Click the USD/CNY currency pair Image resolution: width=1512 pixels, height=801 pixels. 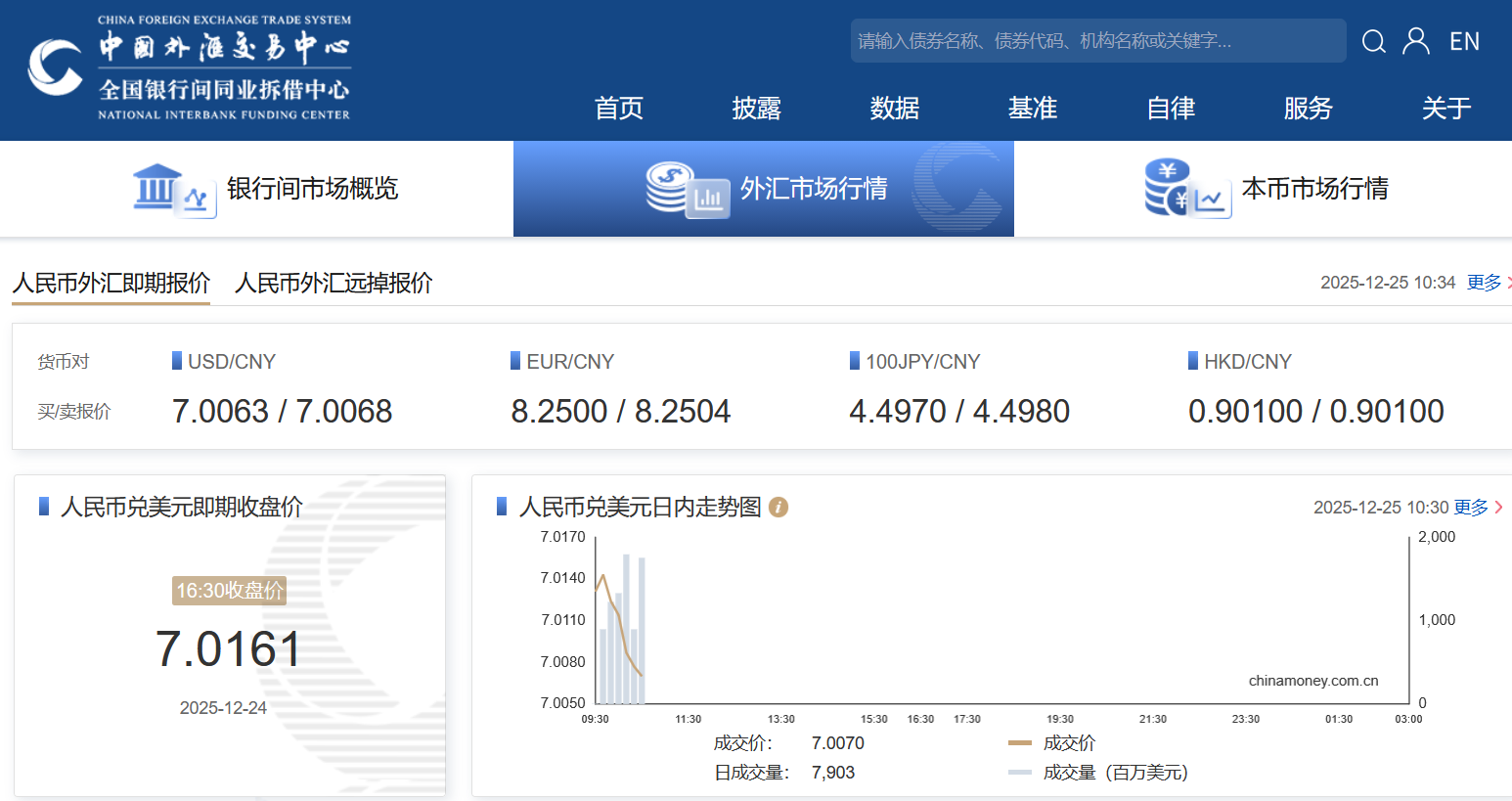click(231, 362)
